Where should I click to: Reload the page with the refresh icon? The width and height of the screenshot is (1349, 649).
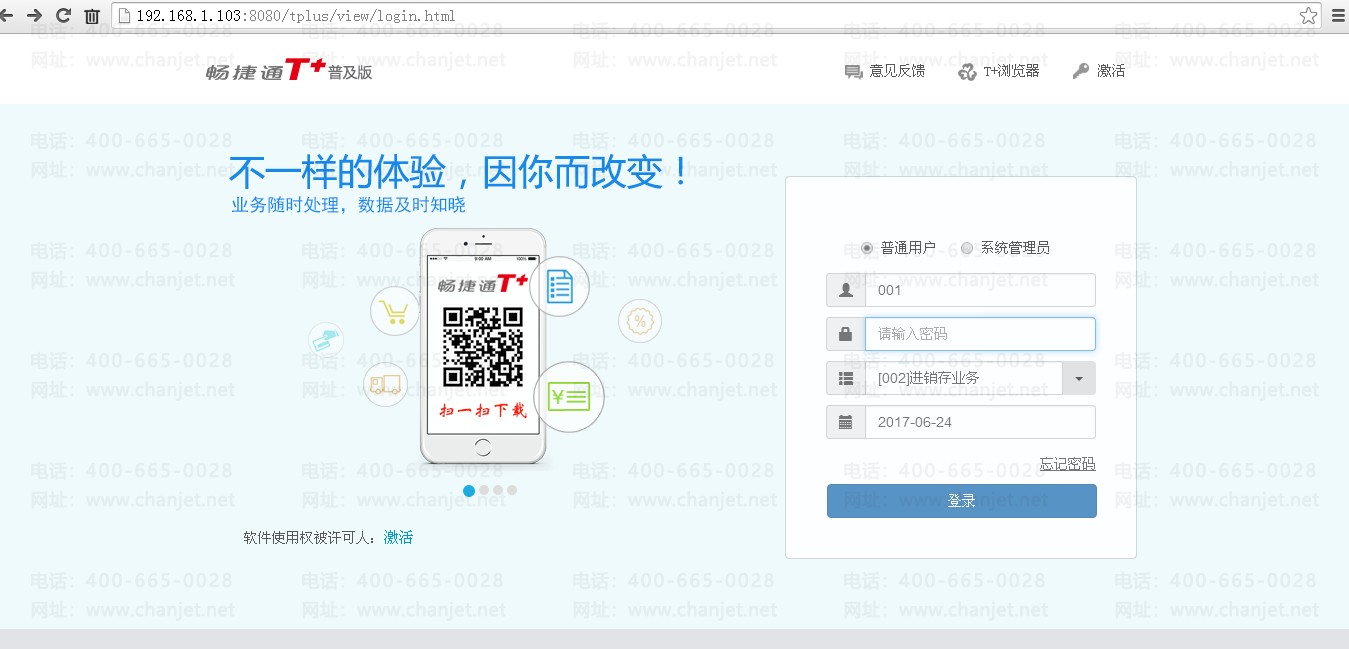[x=64, y=15]
